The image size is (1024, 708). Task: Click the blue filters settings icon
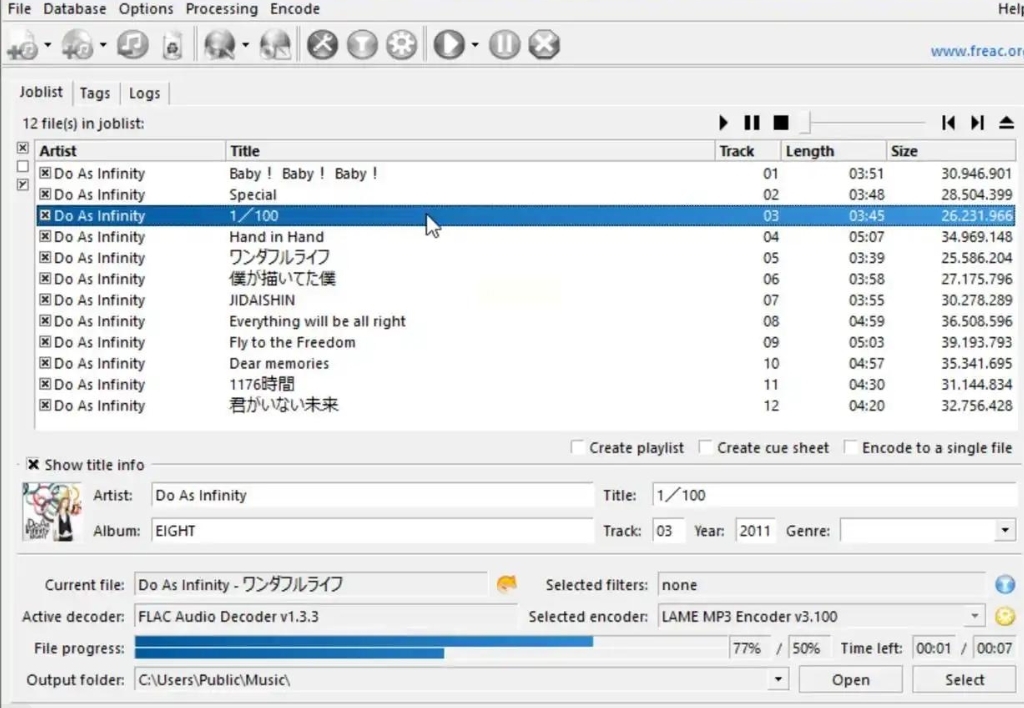1005,584
